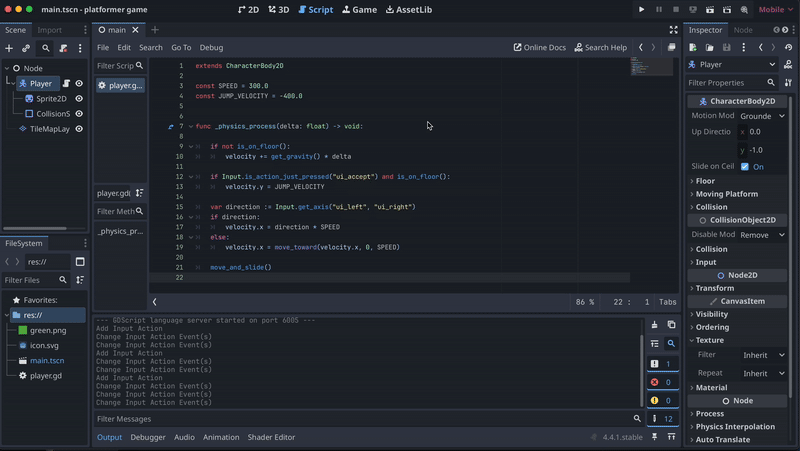Screen dimensions: 800x451
Task: Open the Debug menu in script editor
Action: (x=211, y=47)
